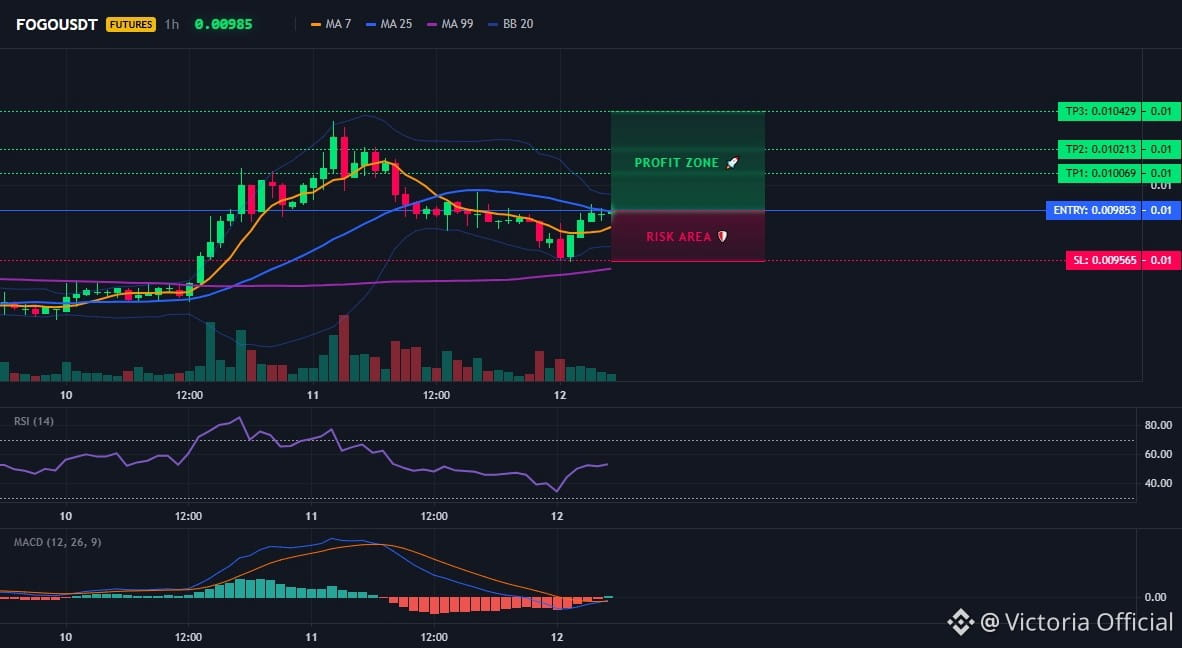Click the ENTRY: 0.009853 price label
The height and width of the screenshot is (648, 1182).
coord(1094,210)
